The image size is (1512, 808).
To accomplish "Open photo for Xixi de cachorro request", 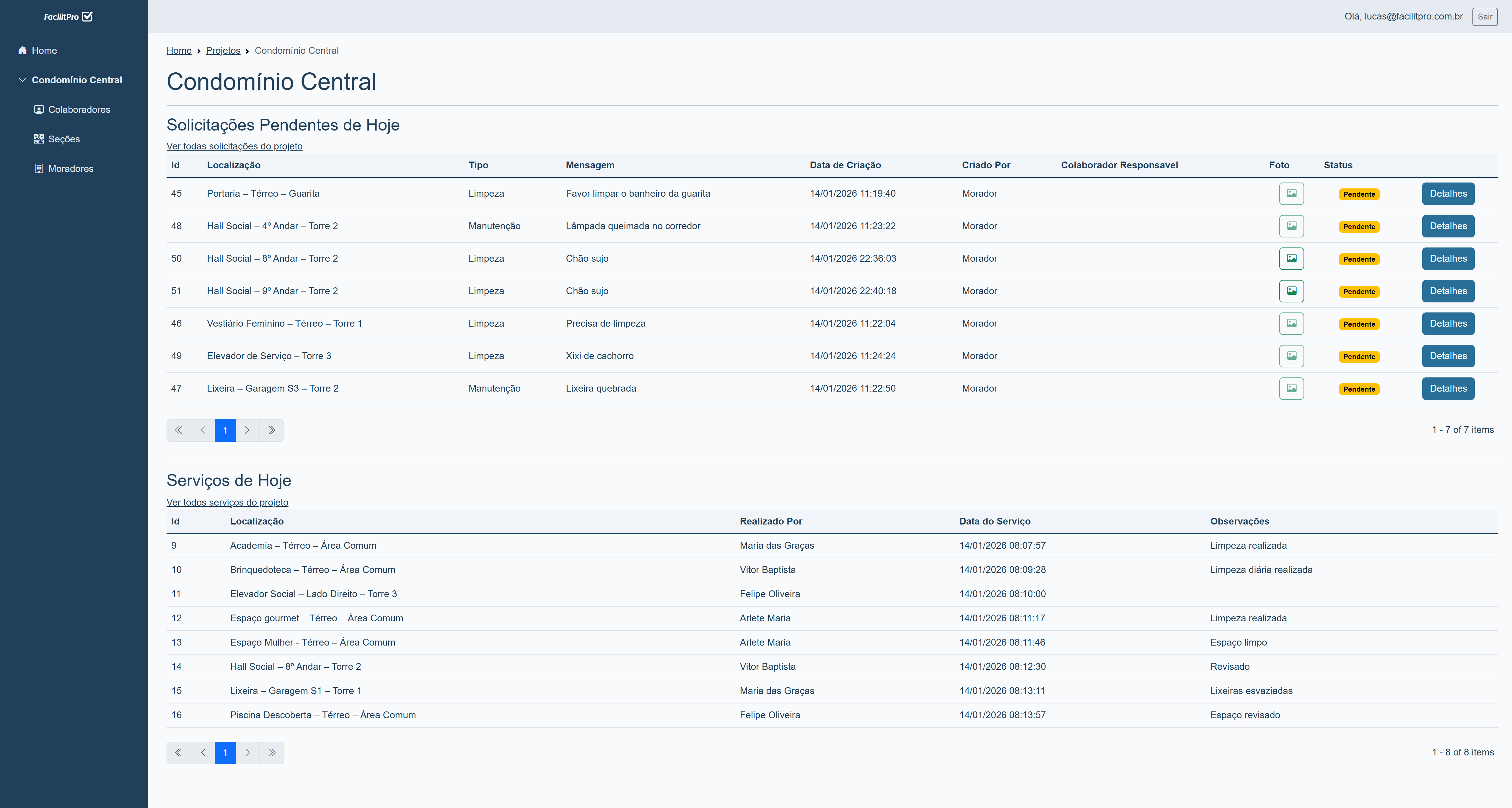I will 1291,356.
